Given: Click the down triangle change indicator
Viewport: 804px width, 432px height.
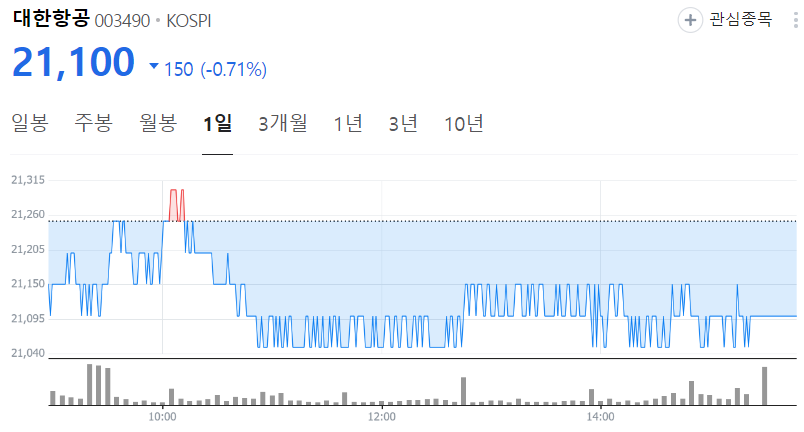Looking at the screenshot, I should [154, 66].
